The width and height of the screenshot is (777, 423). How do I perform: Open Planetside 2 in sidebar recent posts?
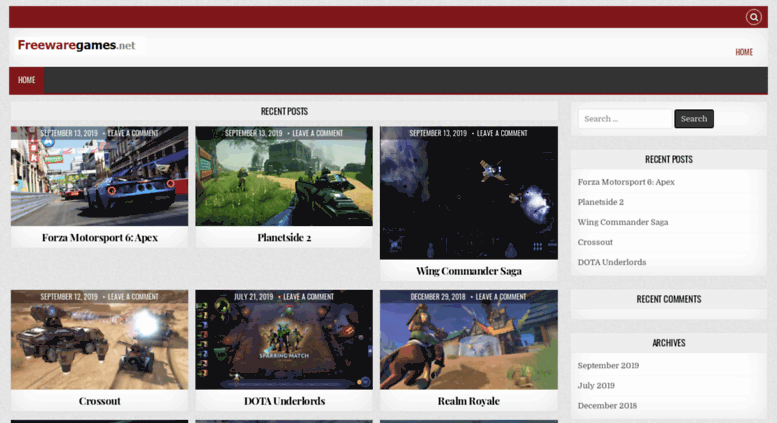tap(601, 202)
